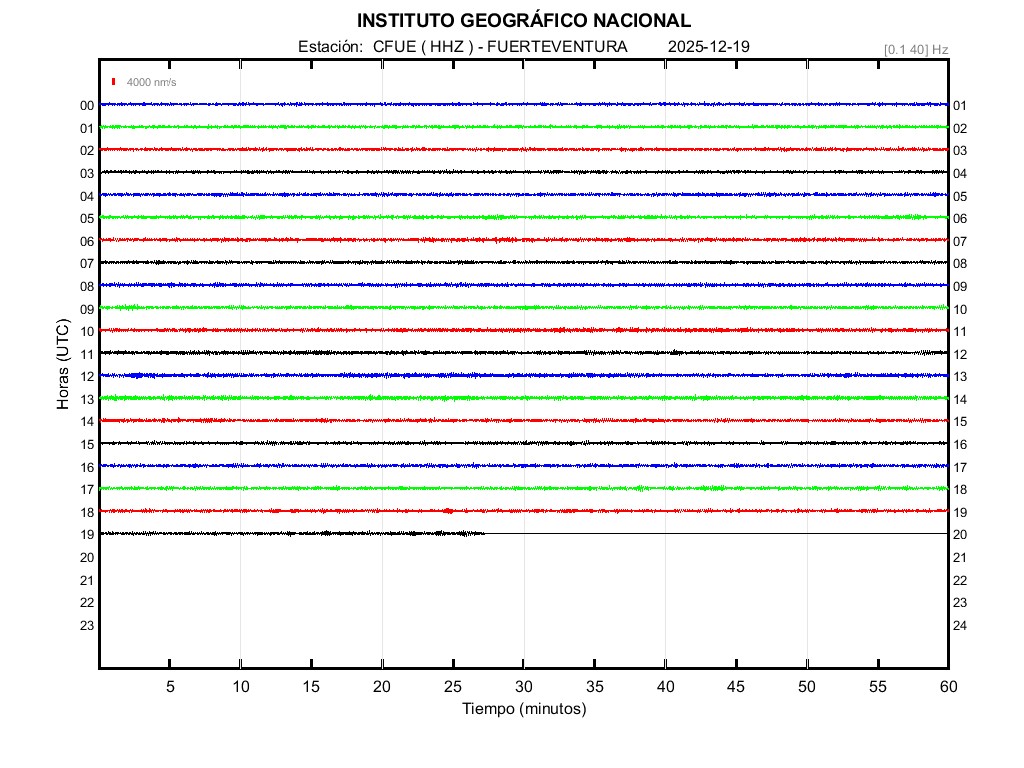Click the left hour label 23
Image resolution: width=1024 pixels, height=768 pixels.
pos(87,626)
